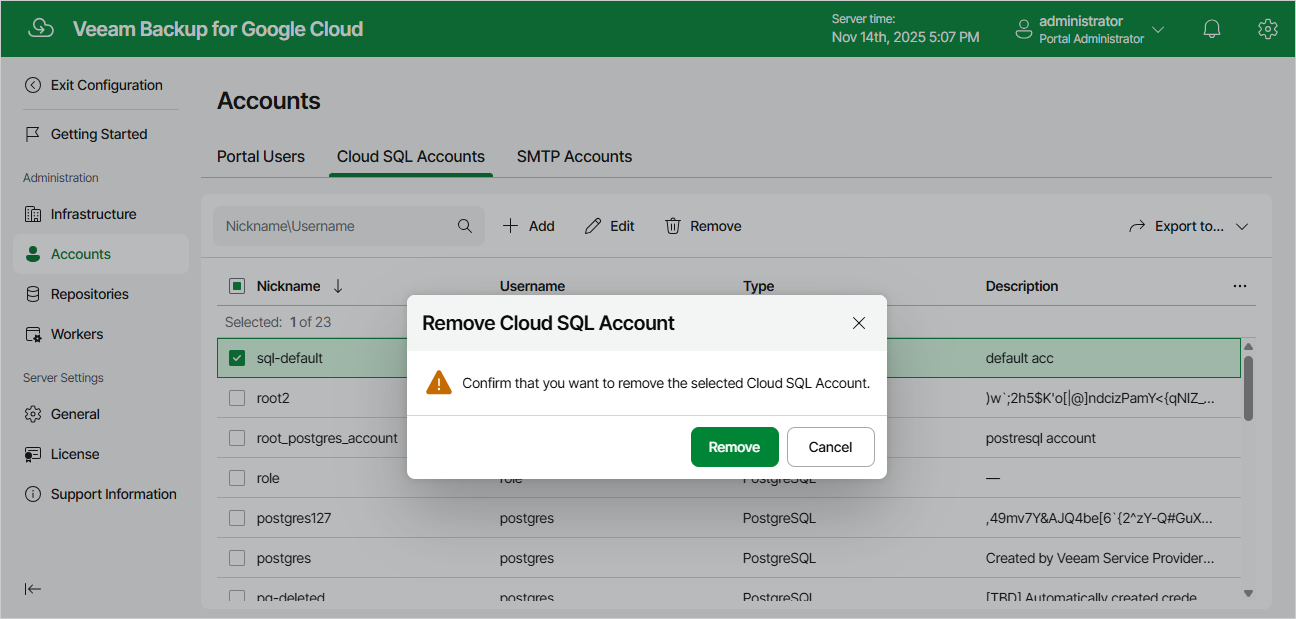Viewport: 1296px width, 619px height.
Task: Click 'Created by Veeam Service Provider' description
Action: tap(1100, 558)
